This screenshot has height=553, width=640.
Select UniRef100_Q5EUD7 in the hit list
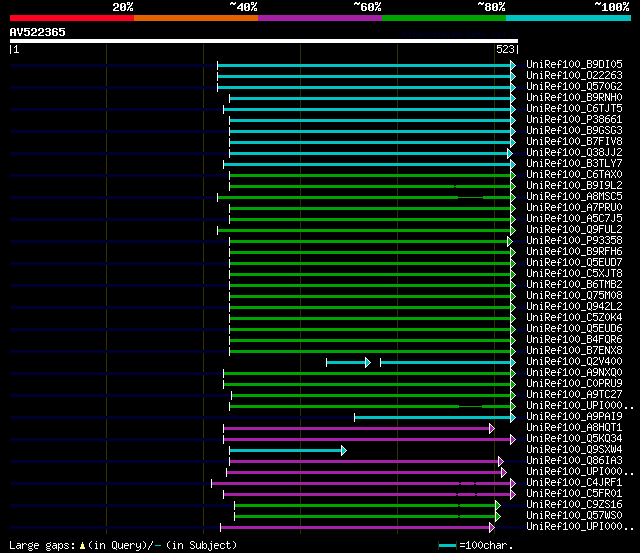click(574, 263)
